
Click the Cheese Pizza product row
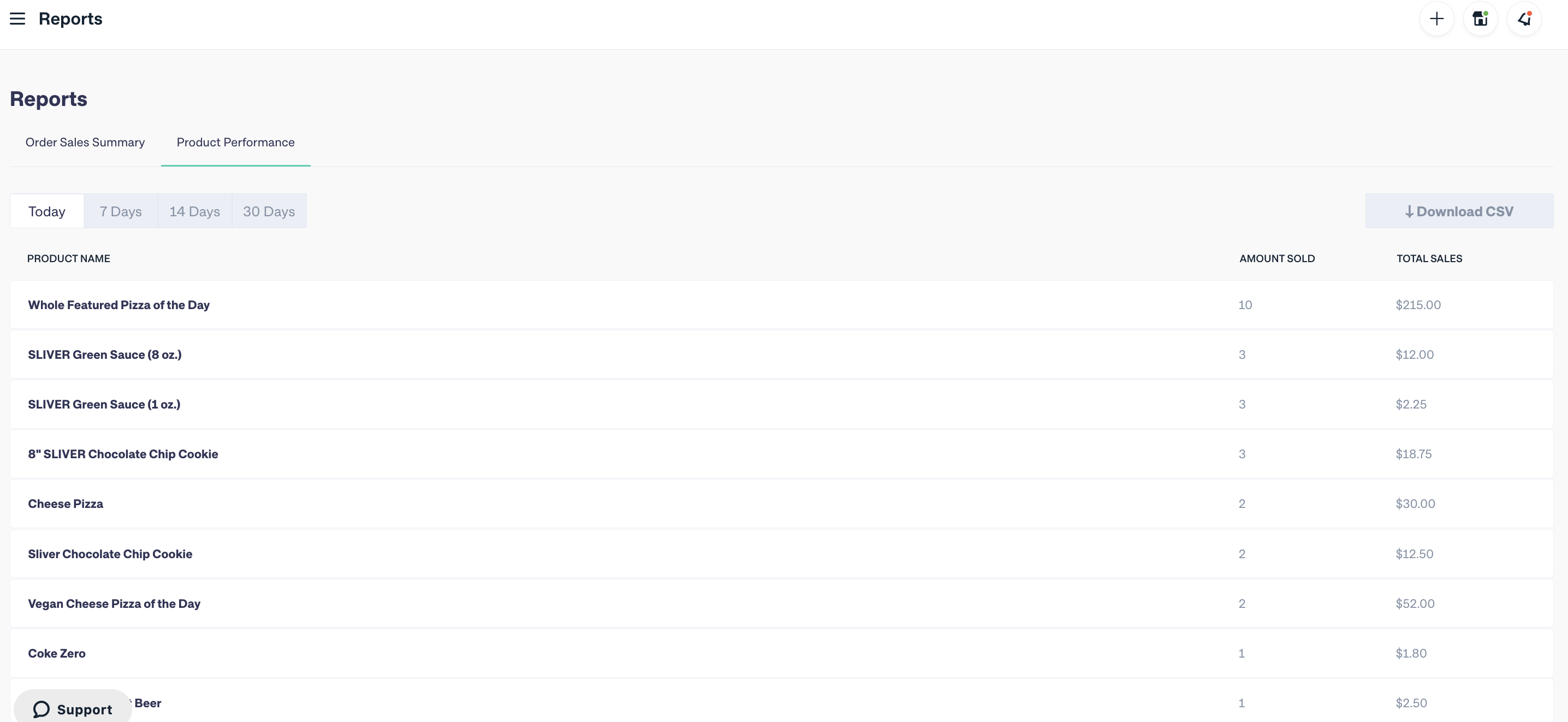click(x=782, y=504)
